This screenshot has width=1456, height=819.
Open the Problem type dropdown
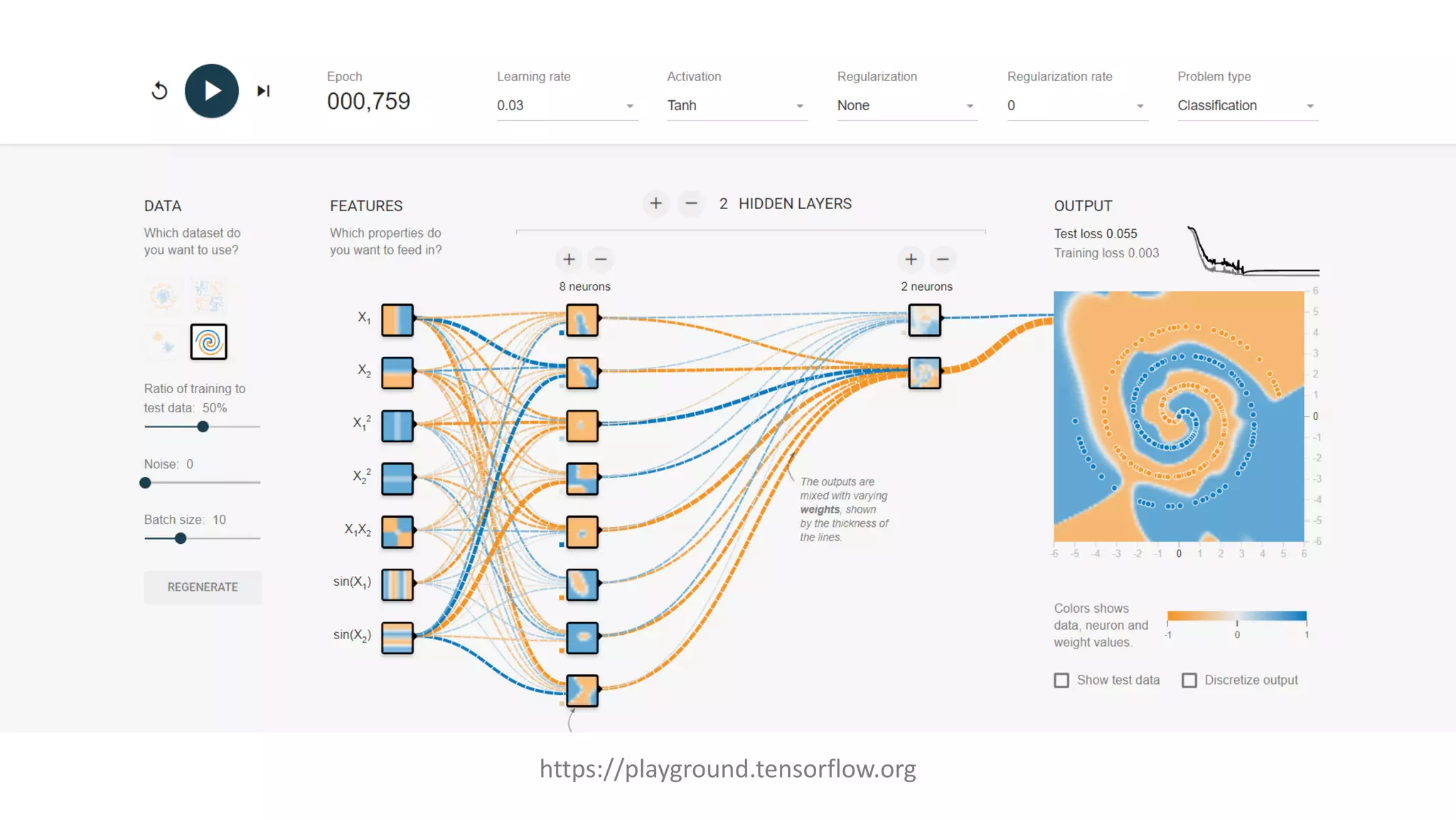(x=1247, y=105)
